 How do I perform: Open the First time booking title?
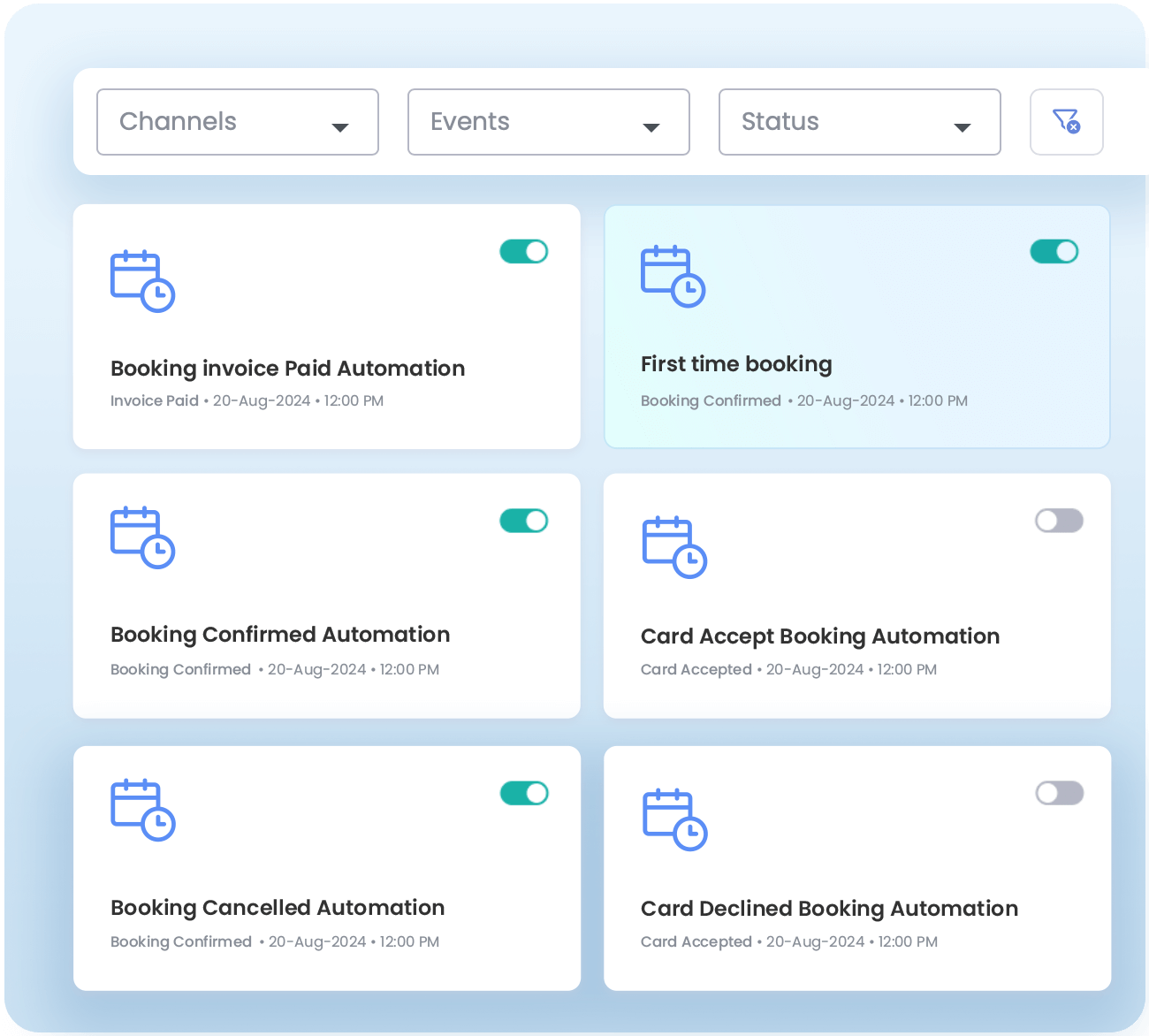pos(736,364)
